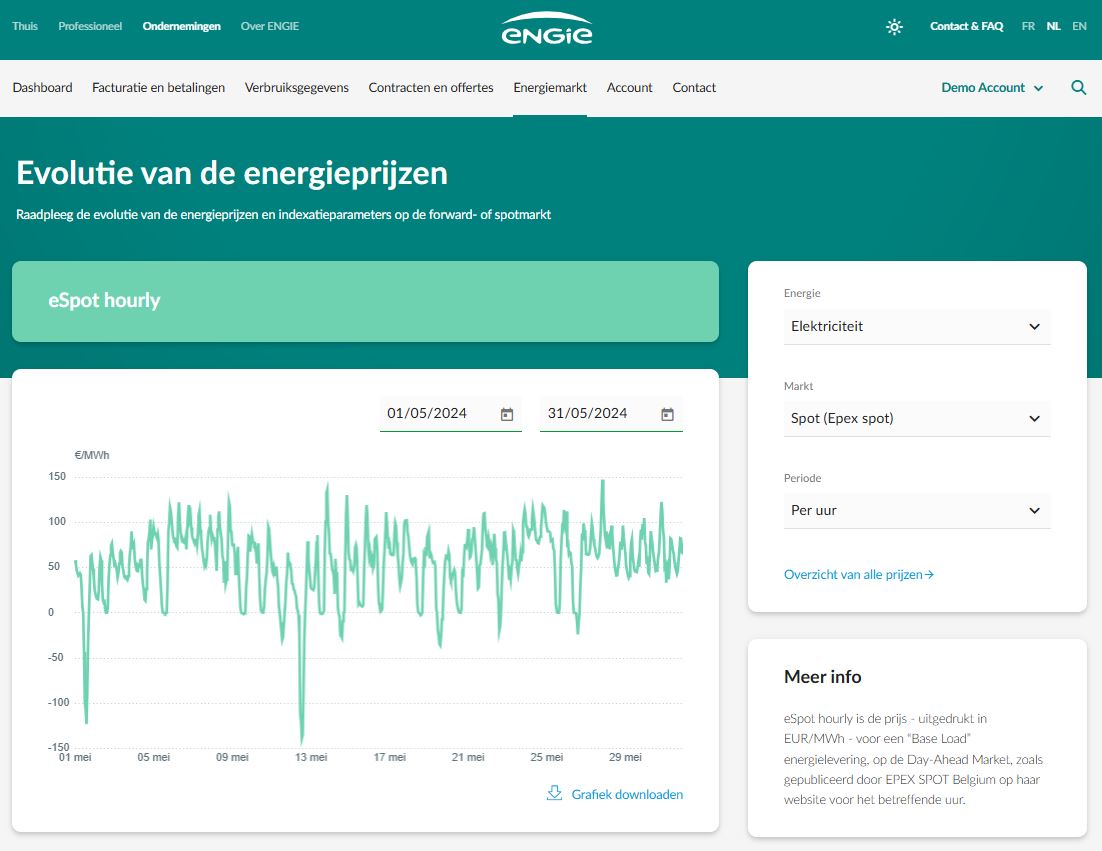1102x851 pixels.
Task: Click the download arrow icon beside Grafiek downloaden
Action: 555,793
